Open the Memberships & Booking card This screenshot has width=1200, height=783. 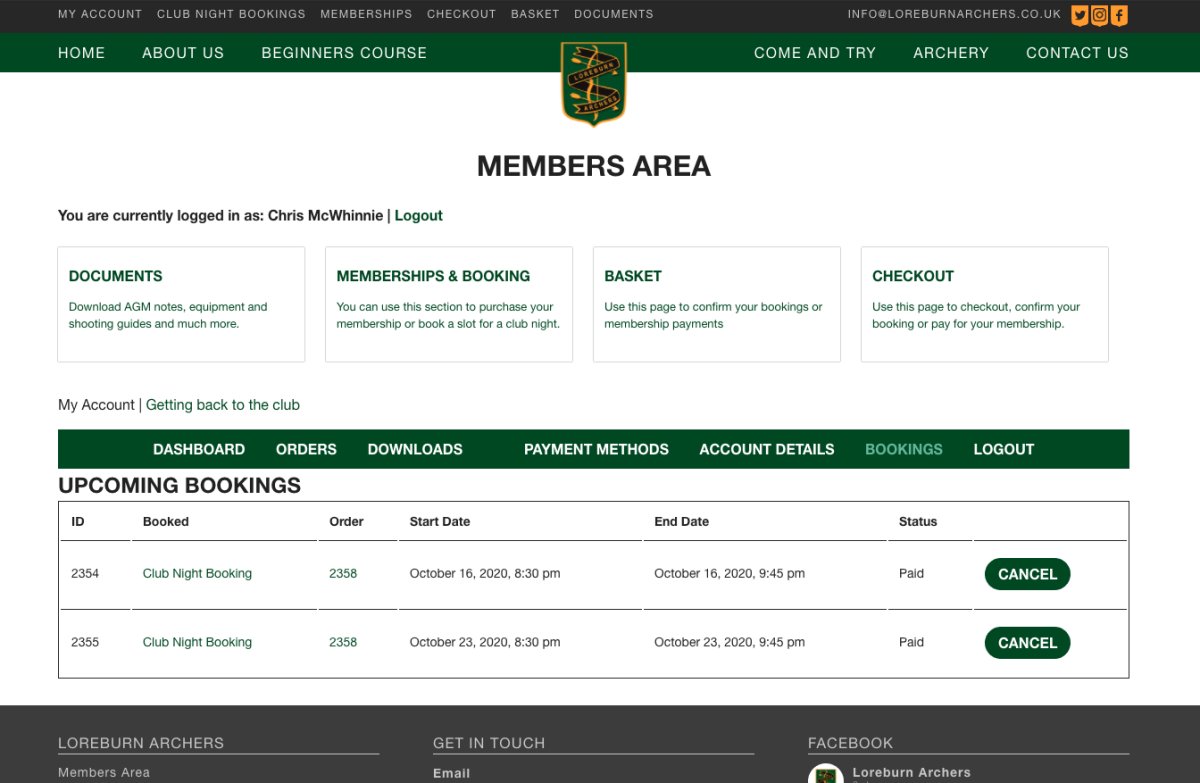[449, 304]
